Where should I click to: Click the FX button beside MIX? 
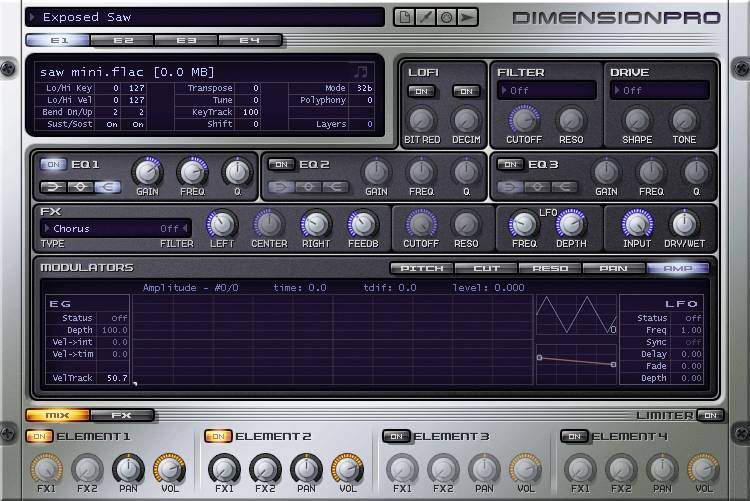click(x=121, y=415)
